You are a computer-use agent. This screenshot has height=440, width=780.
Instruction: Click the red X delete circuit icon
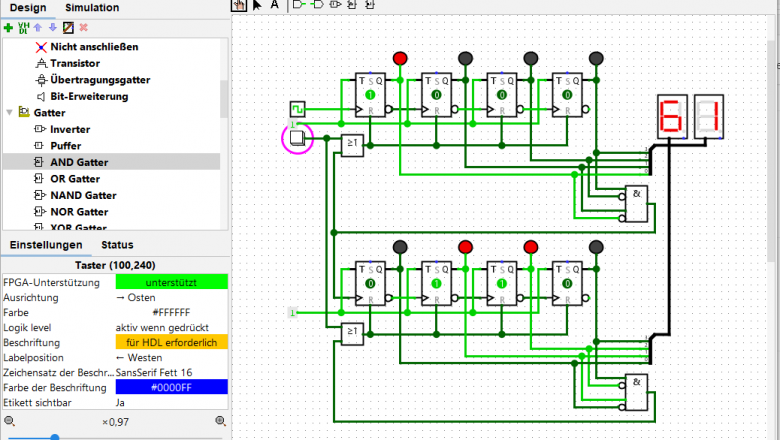click(x=83, y=27)
